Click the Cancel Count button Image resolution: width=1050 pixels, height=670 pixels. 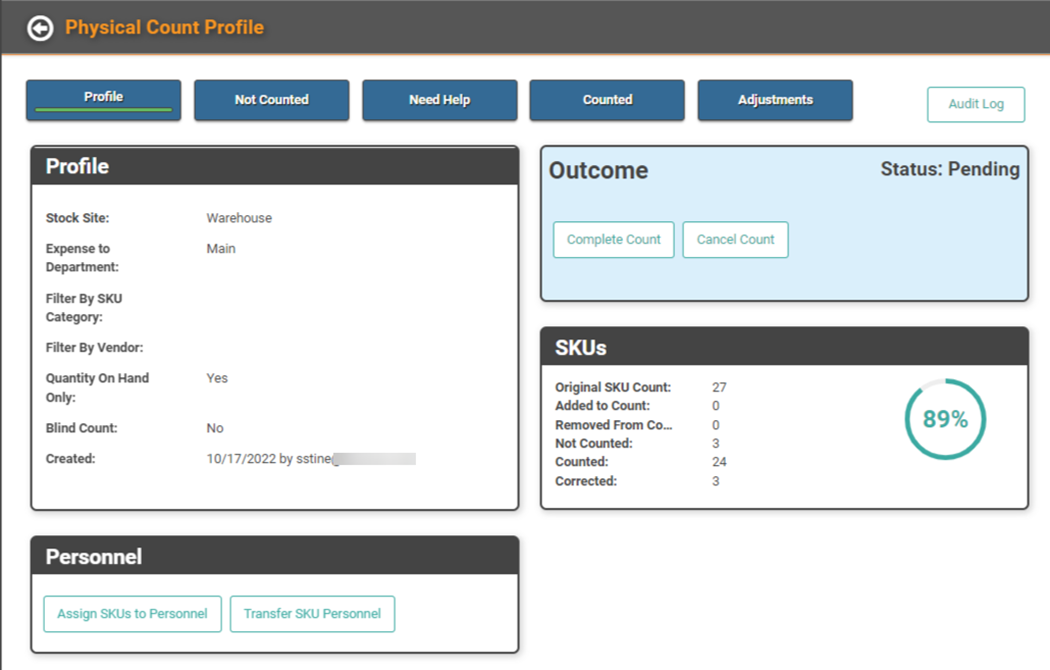735,240
